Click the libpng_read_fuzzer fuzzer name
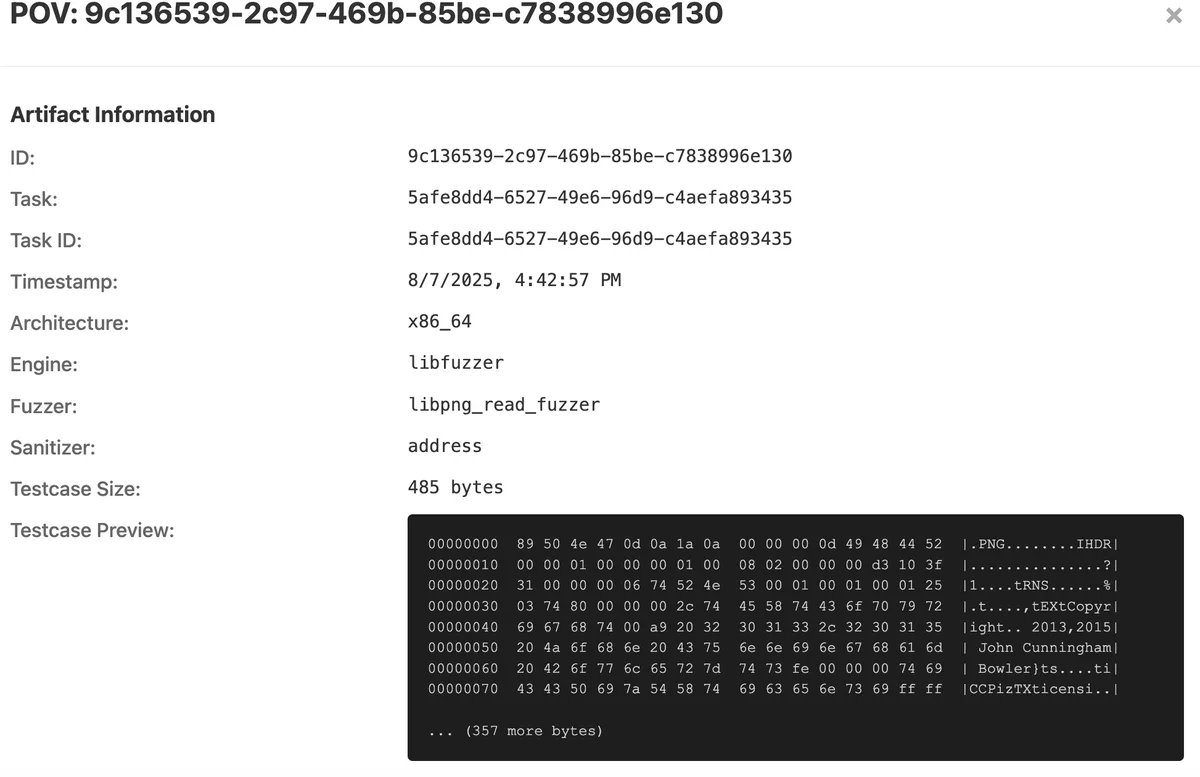1200x777 pixels. [x=504, y=405]
